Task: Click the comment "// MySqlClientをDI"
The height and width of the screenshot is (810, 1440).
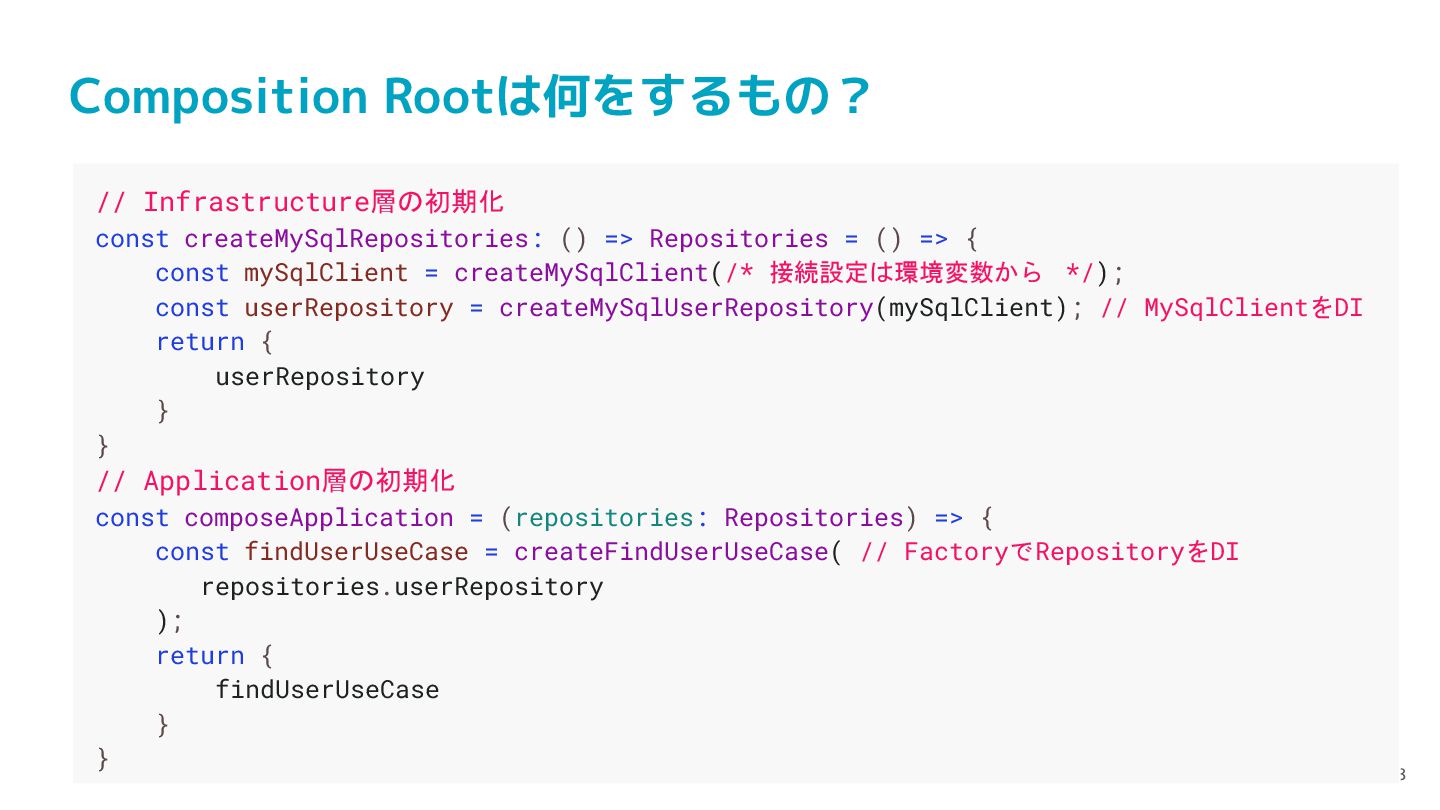Action: pyautogui.click(x=1231, y=308)
